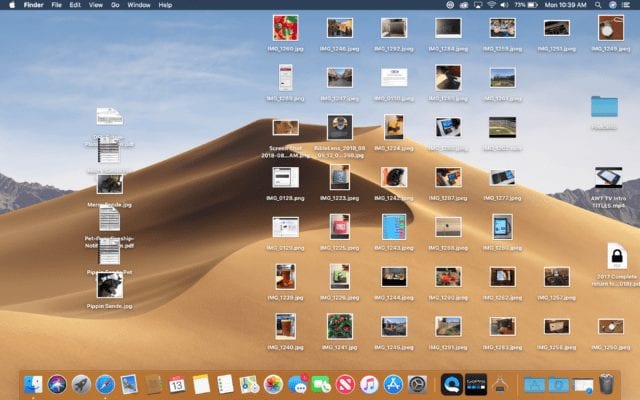Open the Wi-Fi status menu
This screenshot has width=640, height=400.
491,5
